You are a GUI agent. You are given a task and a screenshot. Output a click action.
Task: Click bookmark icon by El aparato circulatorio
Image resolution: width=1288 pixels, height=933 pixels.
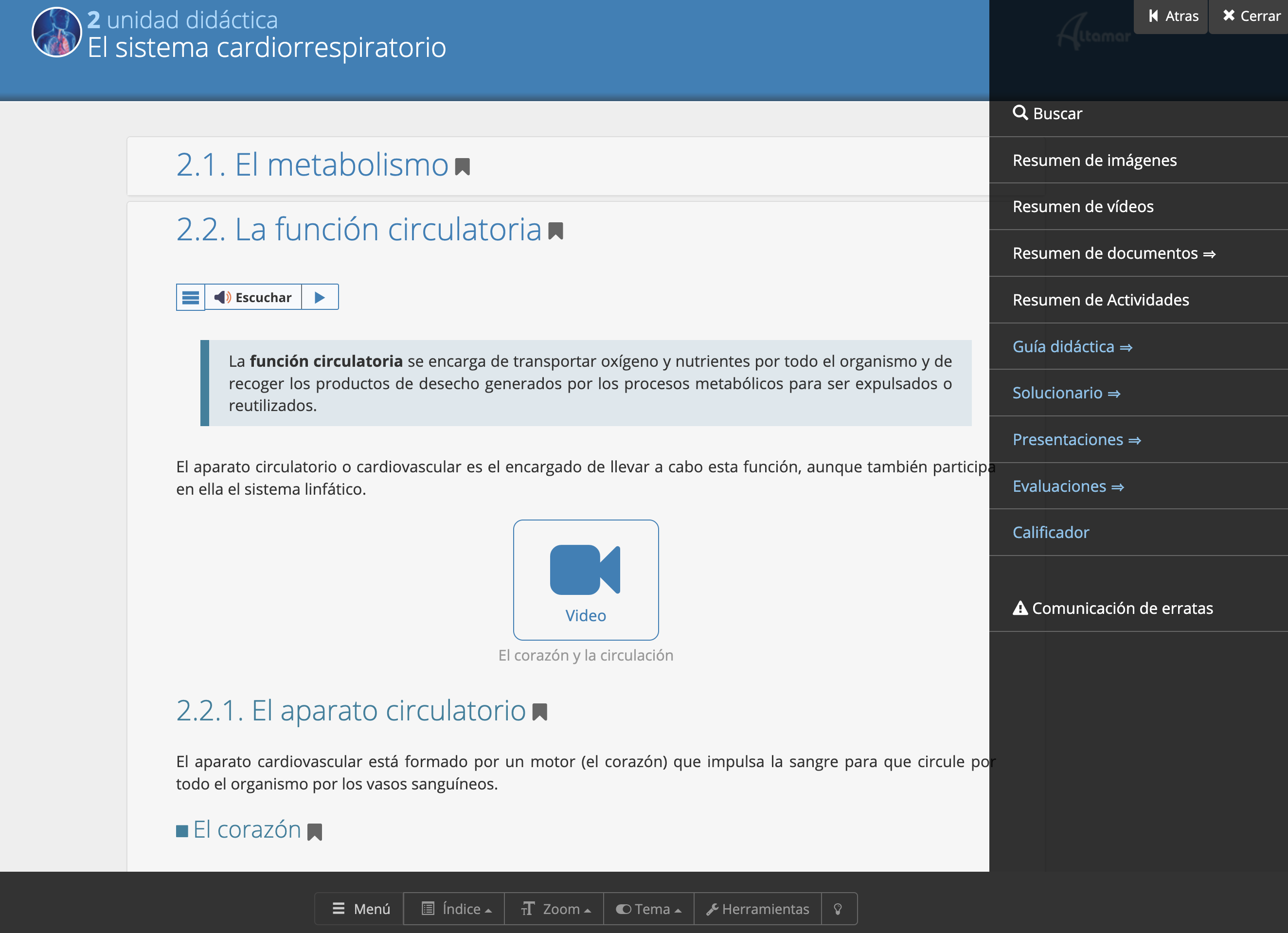[539, 712]
